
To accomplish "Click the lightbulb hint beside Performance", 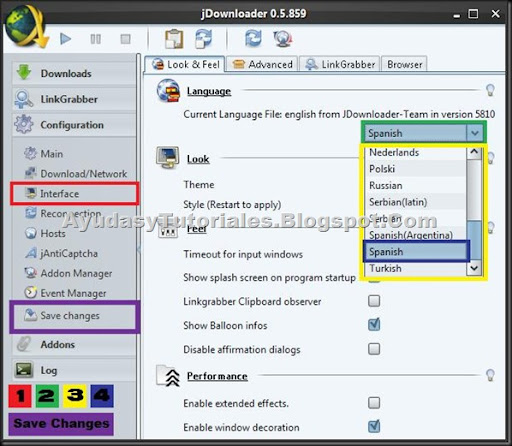I will 490,375.
